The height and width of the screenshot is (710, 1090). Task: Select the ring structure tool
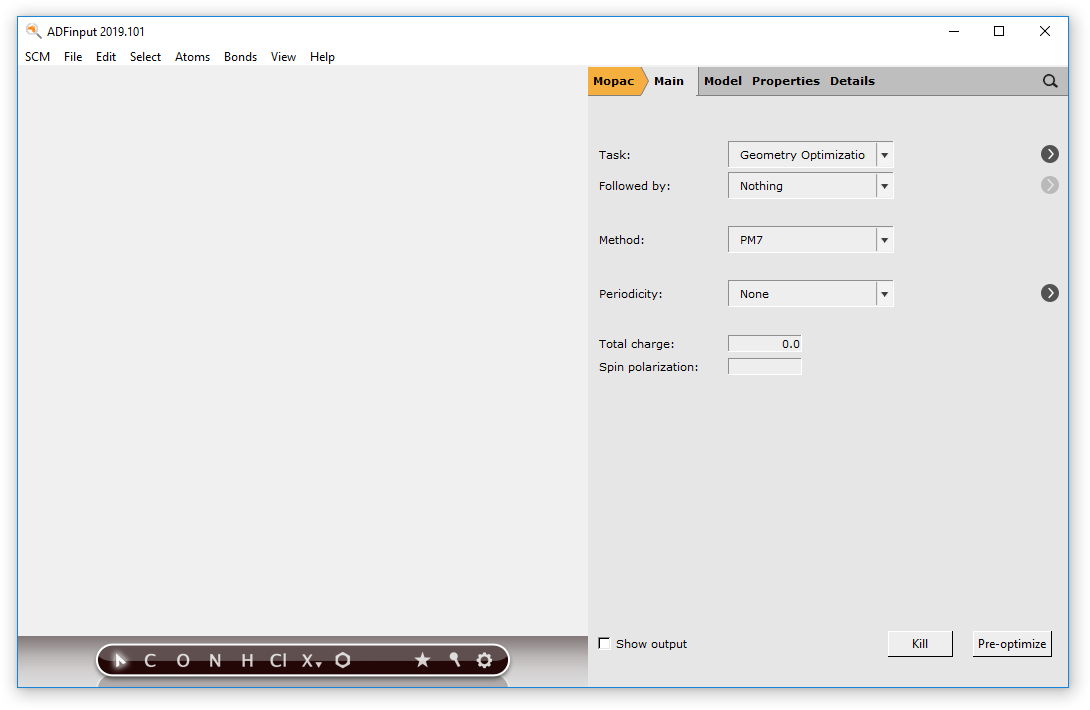pyautogui.click(x=343, y=660)
